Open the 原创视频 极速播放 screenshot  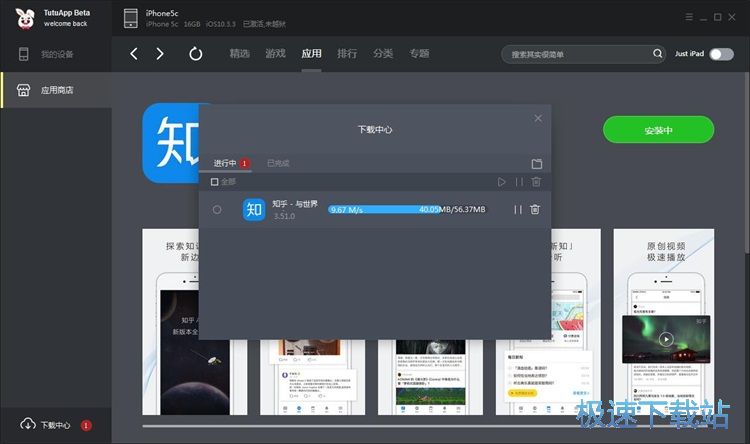click(664, 322)
